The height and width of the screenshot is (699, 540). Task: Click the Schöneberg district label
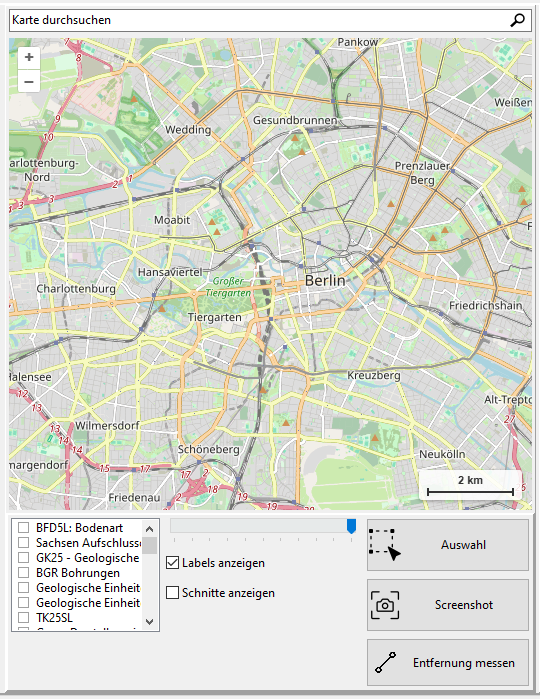(x=209, y=449)
